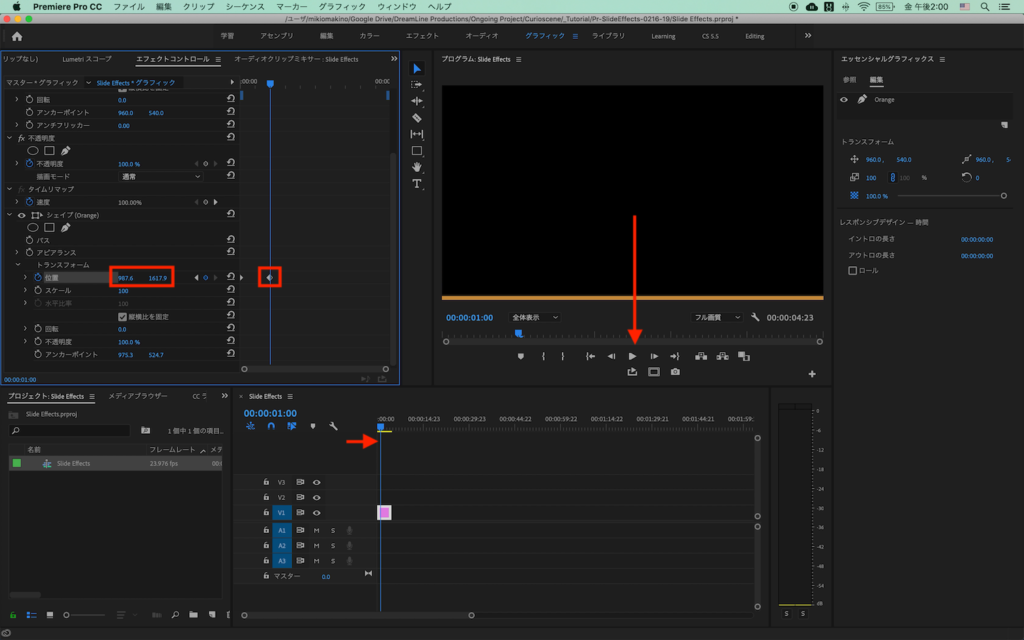Enable the ロール checkbox
Viewport: 1024px width, 640px height.
[852, 270]
